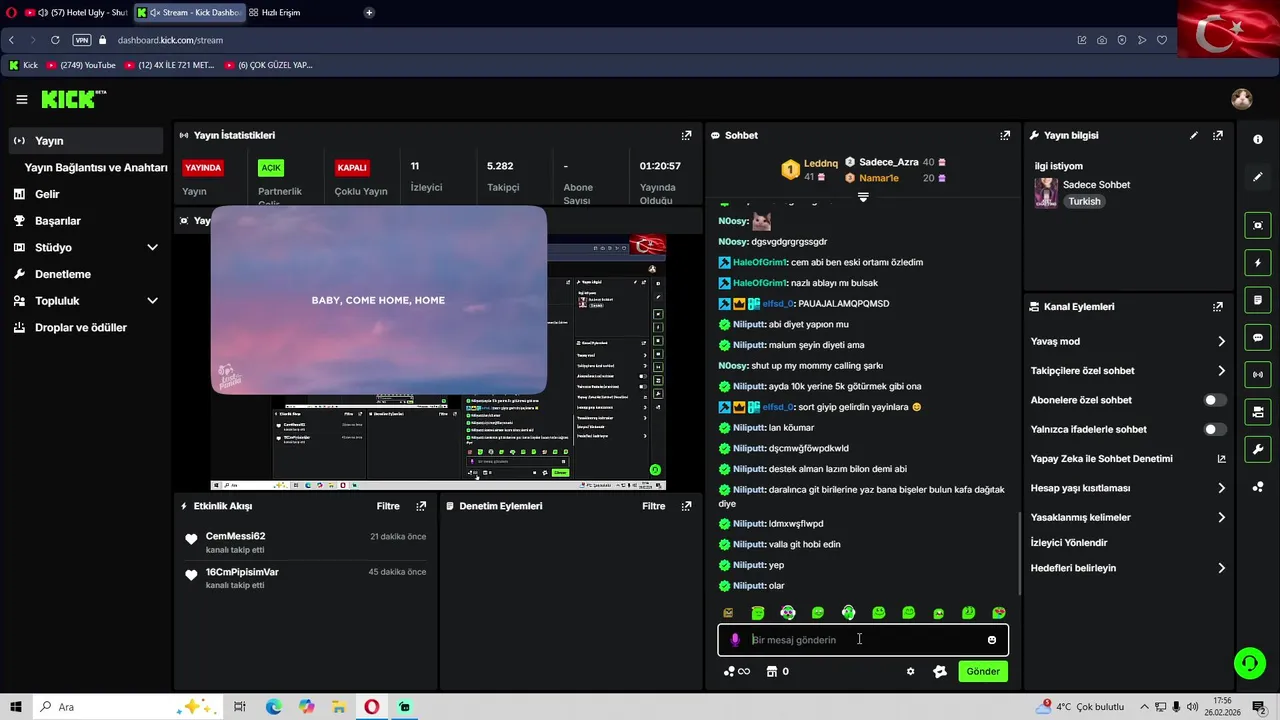Viewport: 1280px width, 720px height.
Task: Click the Kick logo in the header
Action: coord(72,99)
